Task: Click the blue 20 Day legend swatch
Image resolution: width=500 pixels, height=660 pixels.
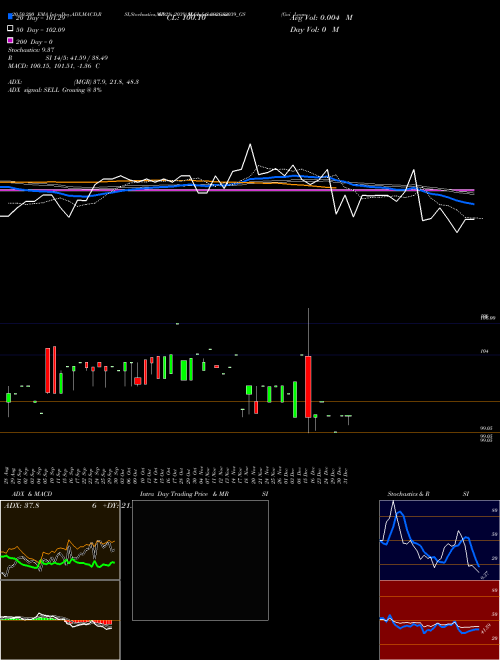Action: click(11, 17)
